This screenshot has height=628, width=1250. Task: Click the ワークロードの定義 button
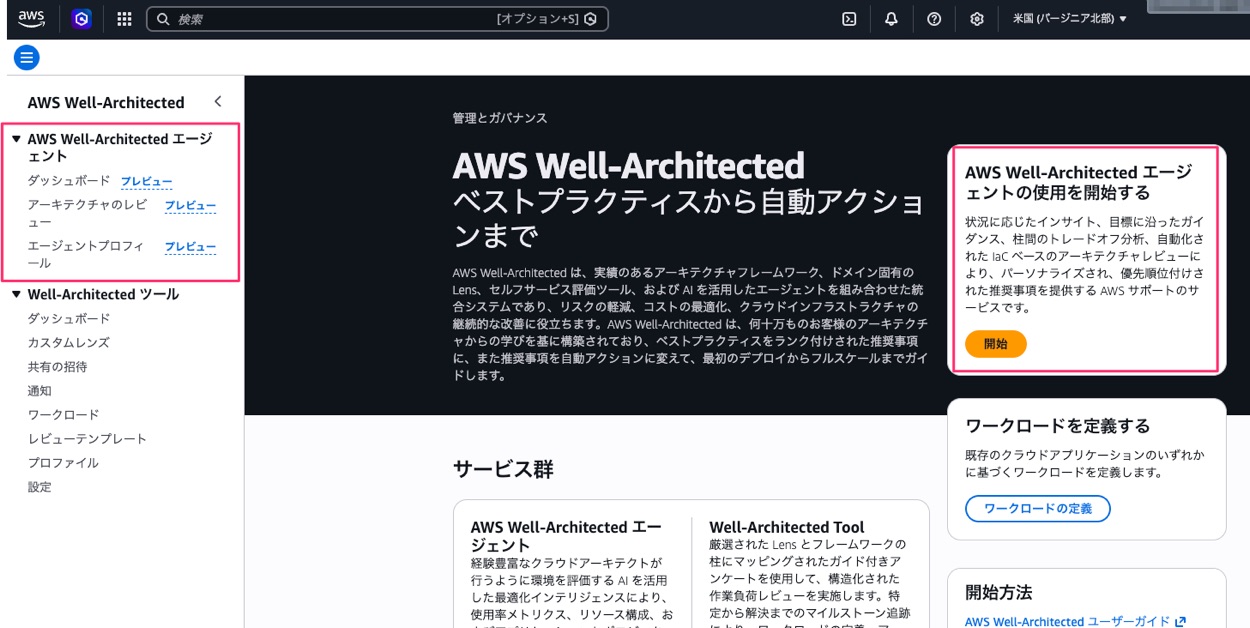tap(1038, 508)
